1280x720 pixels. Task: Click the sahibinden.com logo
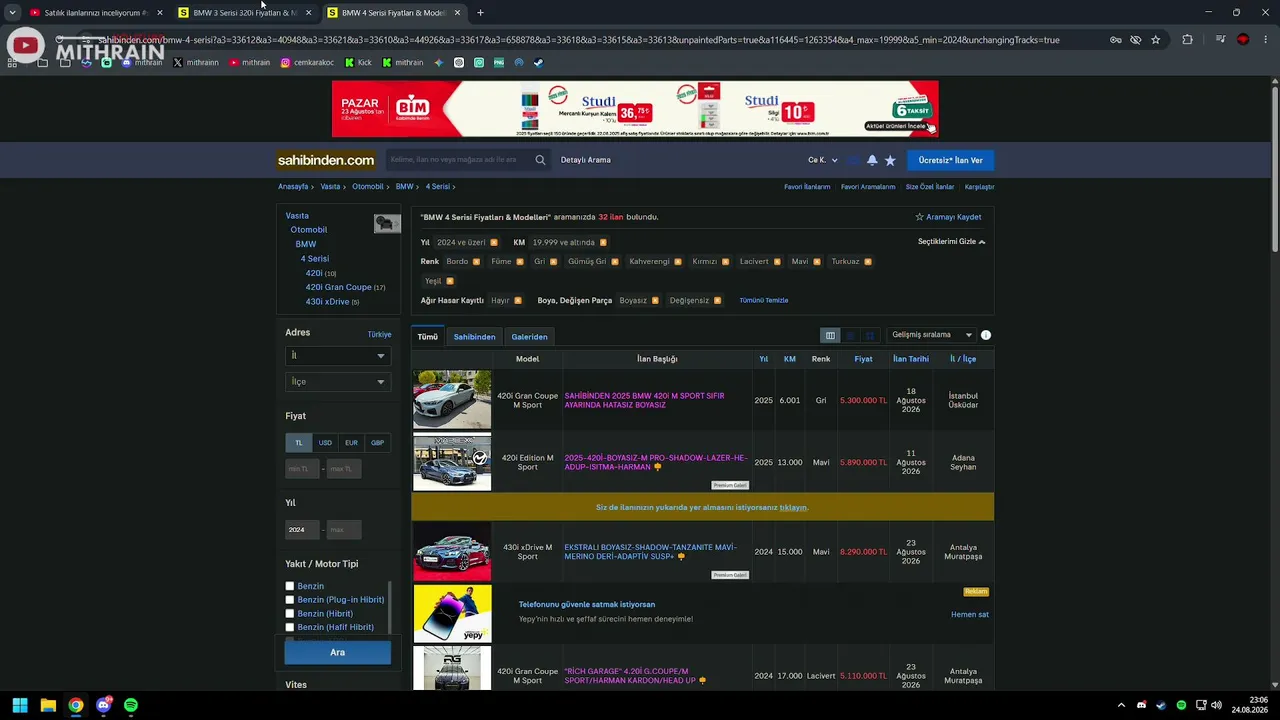(x=326, y=160)
